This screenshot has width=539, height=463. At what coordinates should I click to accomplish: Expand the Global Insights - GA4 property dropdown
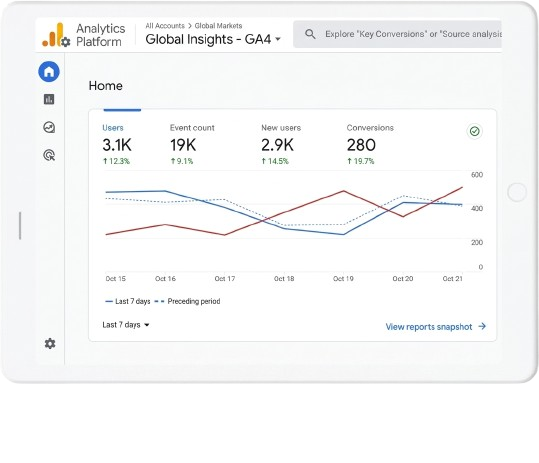click(x=213, y=39)
